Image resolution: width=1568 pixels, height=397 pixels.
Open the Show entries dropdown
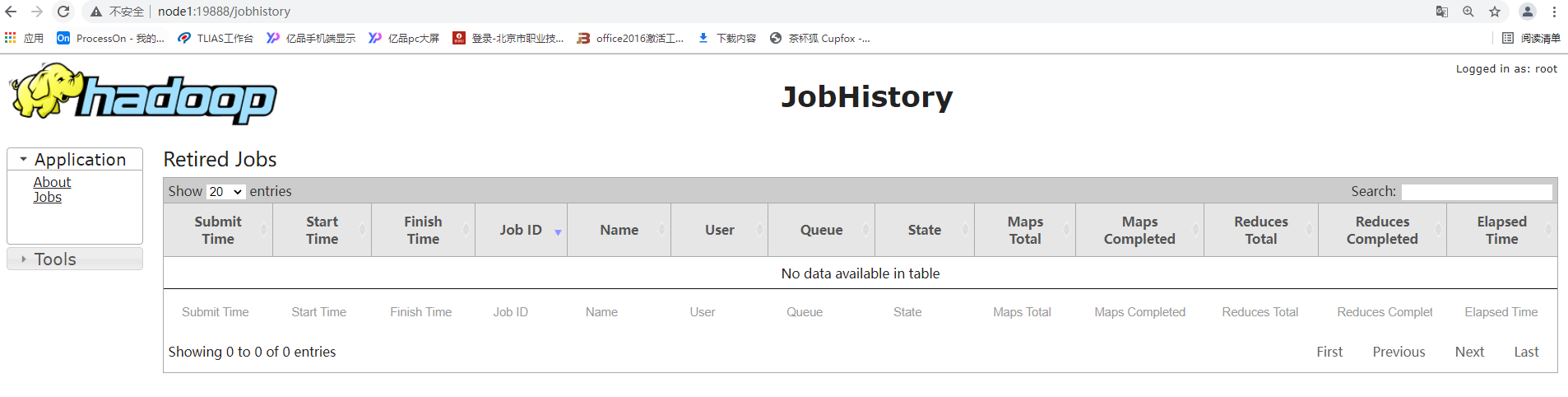coord(225,191)
